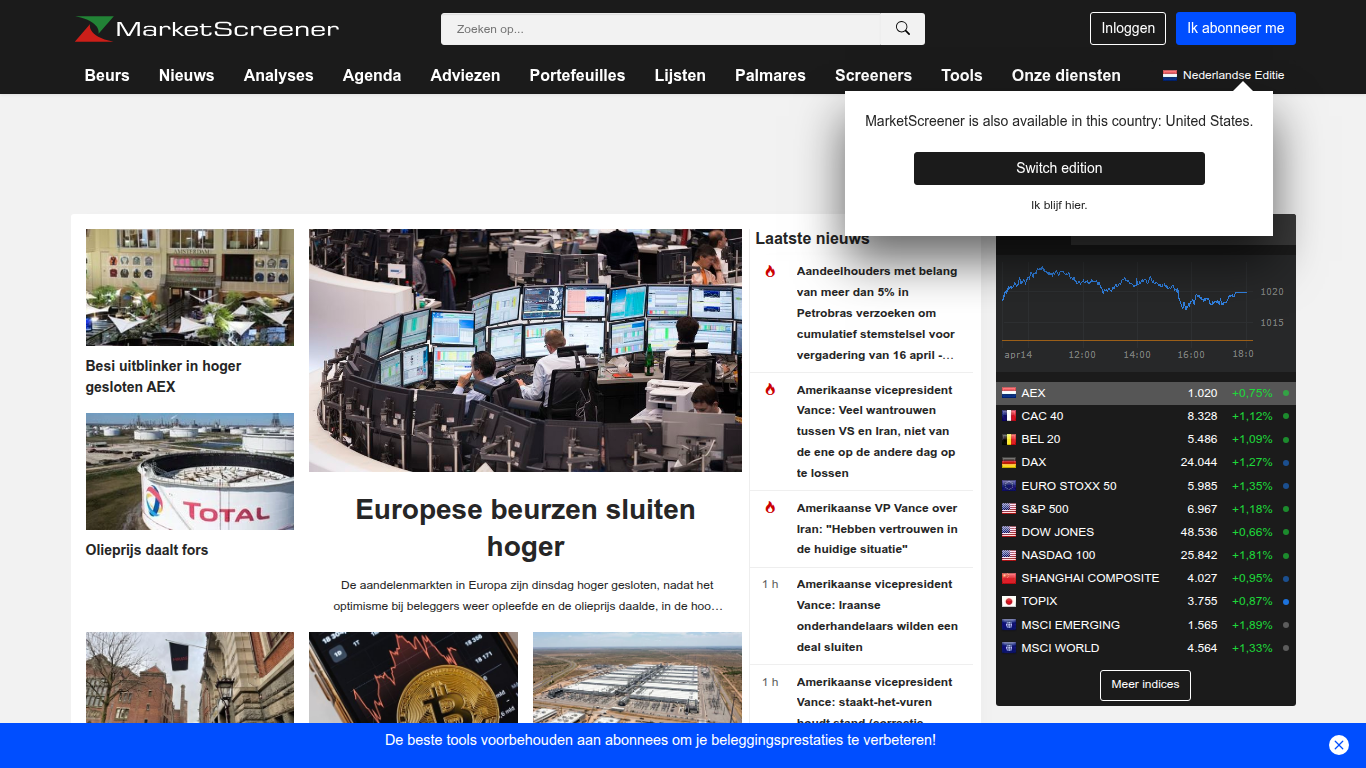Click the 'Ik abonneer me' button

(x=1236, y=28)
